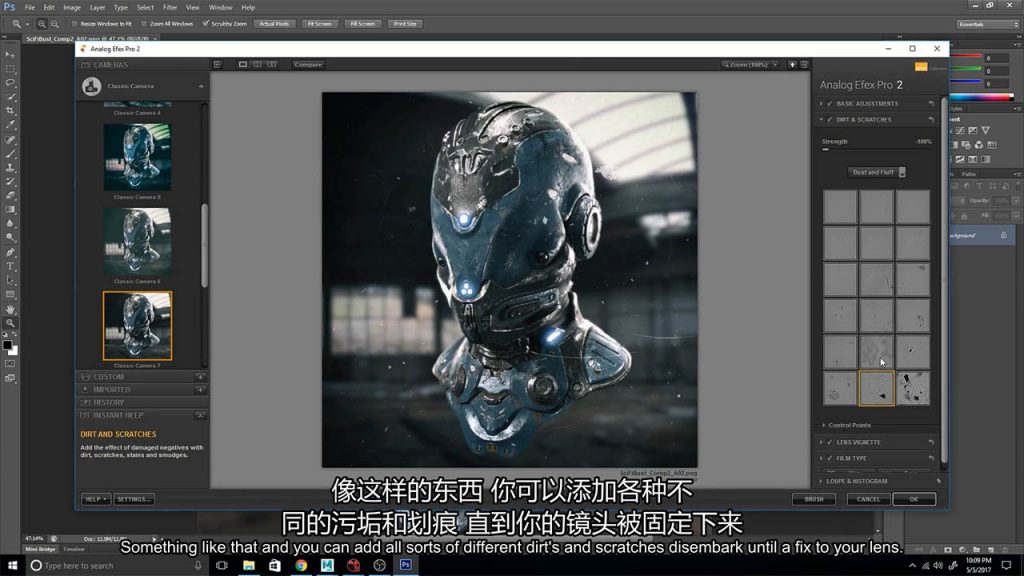Click the Photoshop taskbar icon
The height and width of the screenshot is (576, 1024).
(406, 566)
